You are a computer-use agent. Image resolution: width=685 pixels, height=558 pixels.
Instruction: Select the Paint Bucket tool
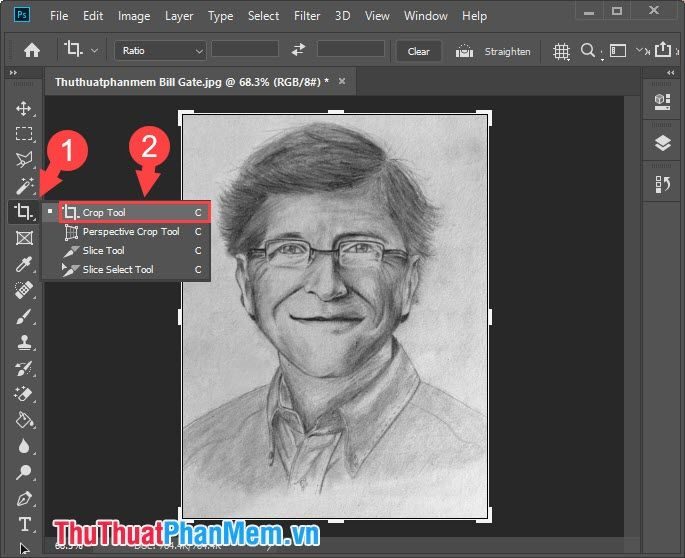pos(24,420)
